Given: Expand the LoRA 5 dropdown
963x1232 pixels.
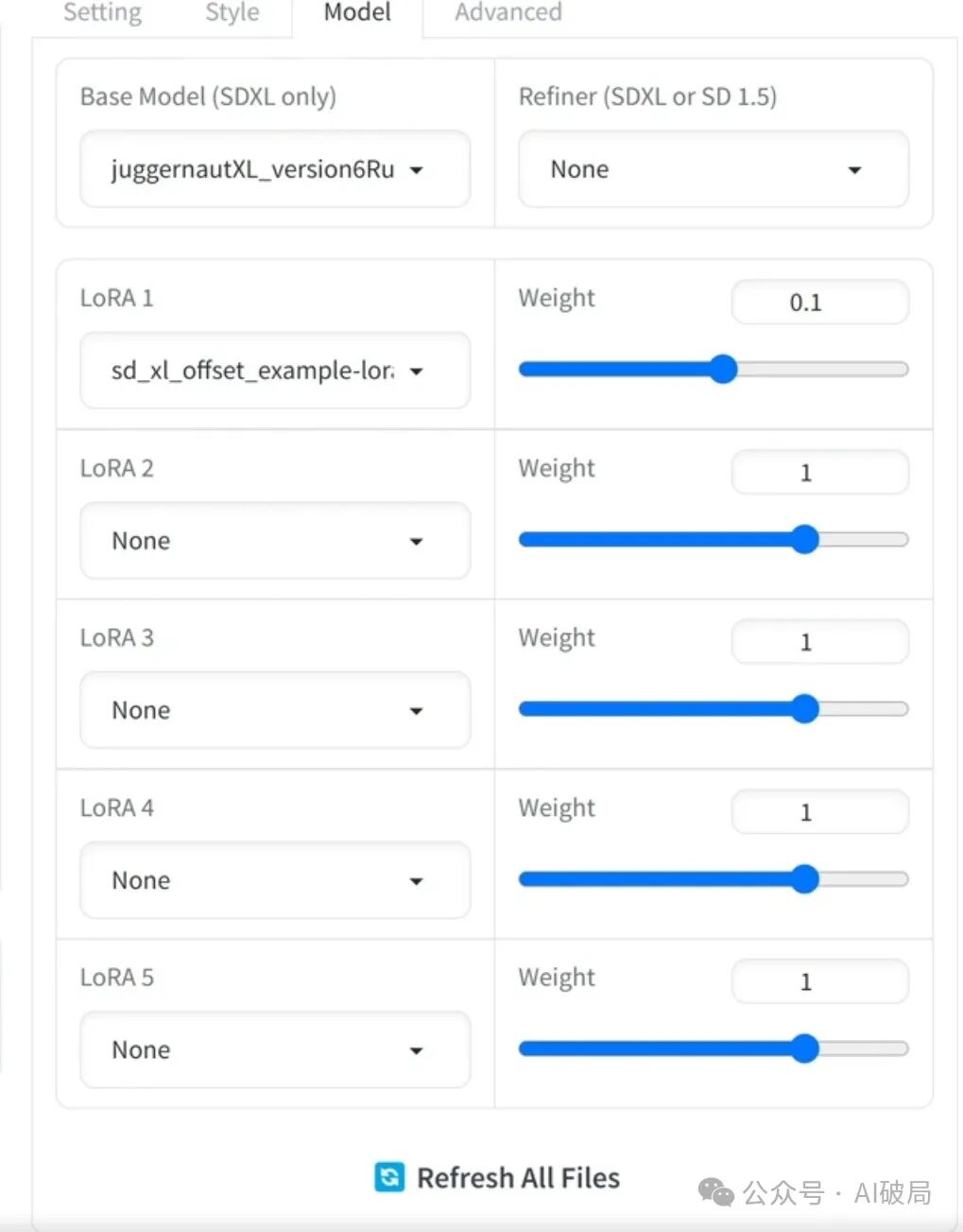Looking at the screenshot, I should (x=274, y=1050).
